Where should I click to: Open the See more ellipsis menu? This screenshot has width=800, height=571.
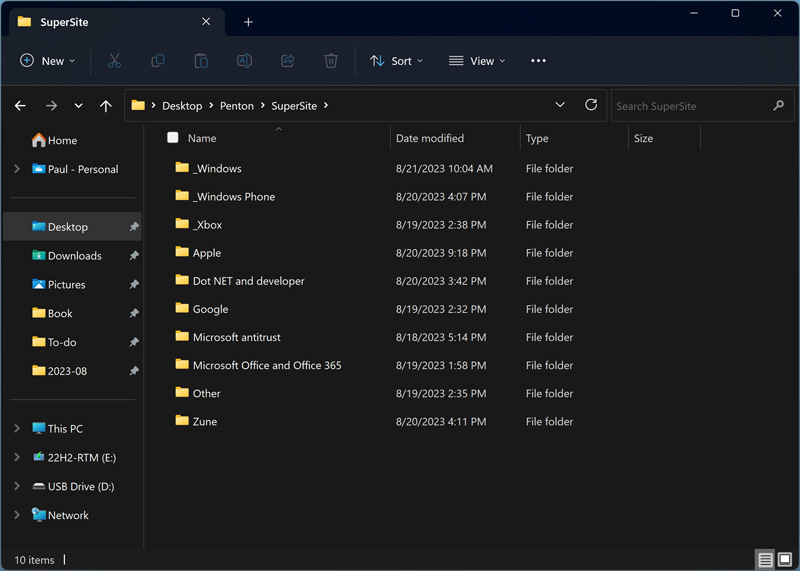[538, 61]
